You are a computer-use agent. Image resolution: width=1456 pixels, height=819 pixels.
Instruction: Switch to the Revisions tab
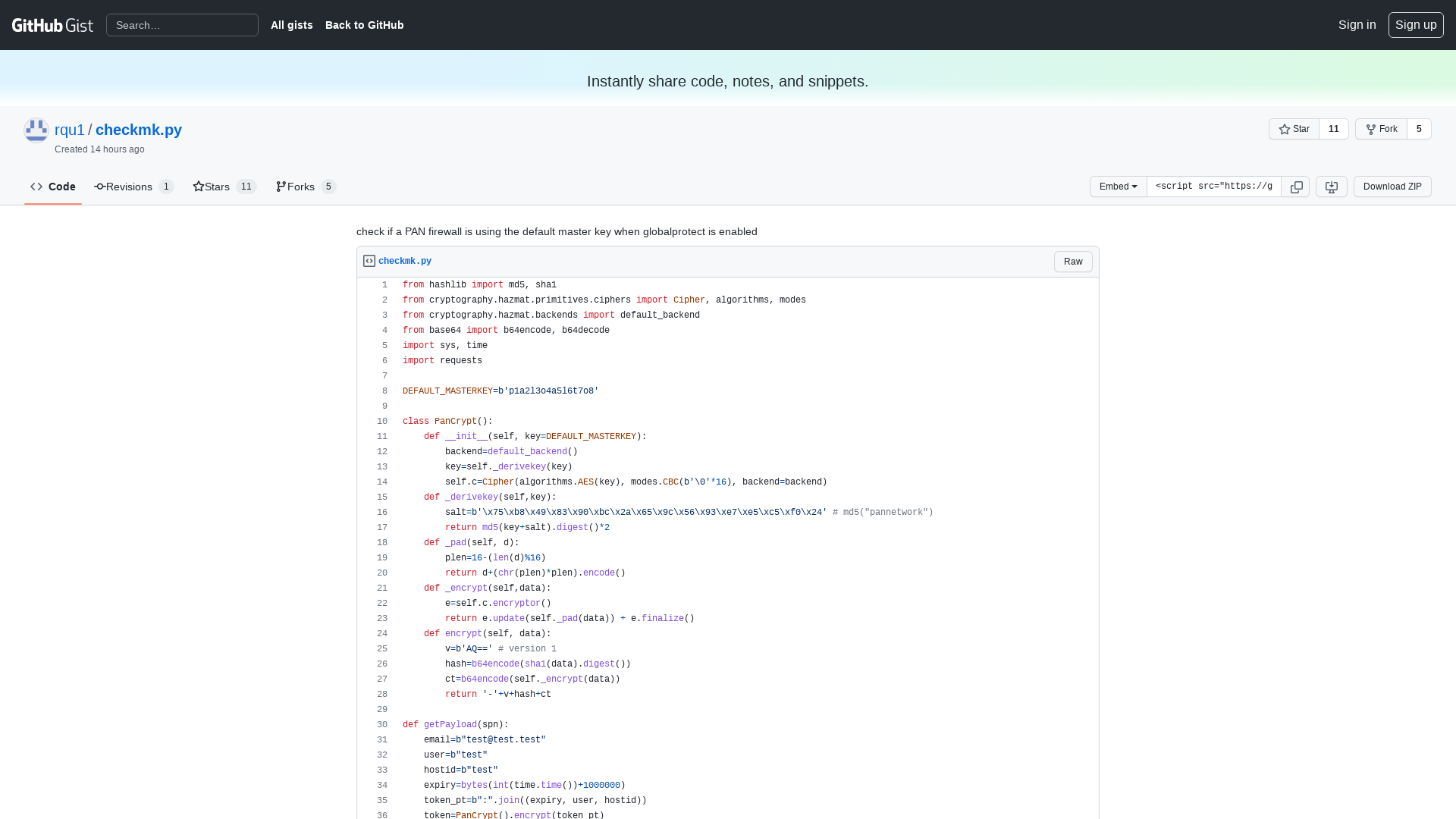(129, 187)
